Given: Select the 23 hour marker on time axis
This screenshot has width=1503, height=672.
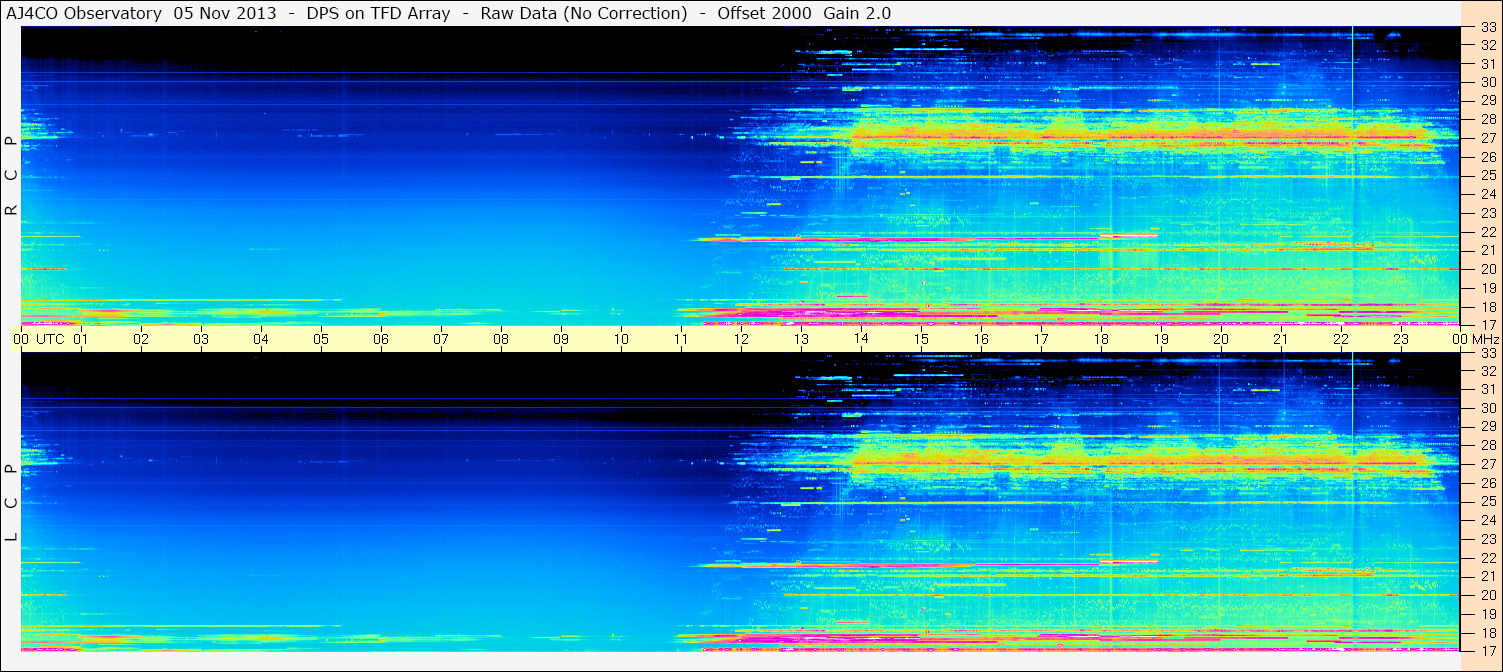Looking at the screenshot, I should 1401,339.
